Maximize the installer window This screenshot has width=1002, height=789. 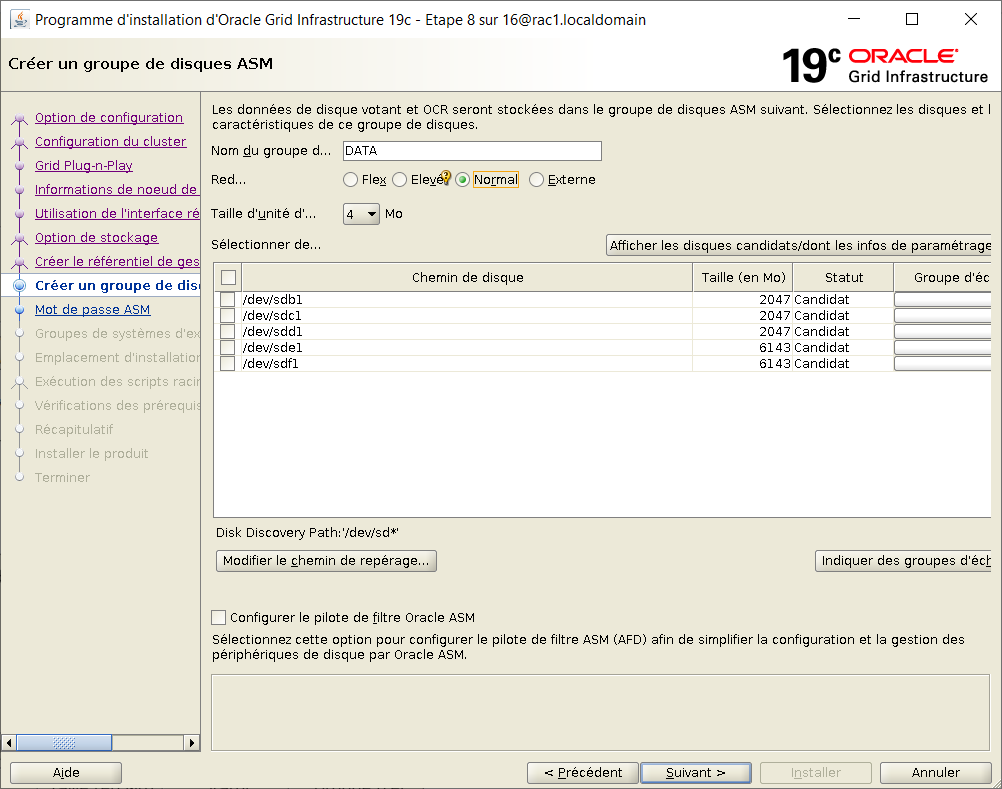click(913, 20)
